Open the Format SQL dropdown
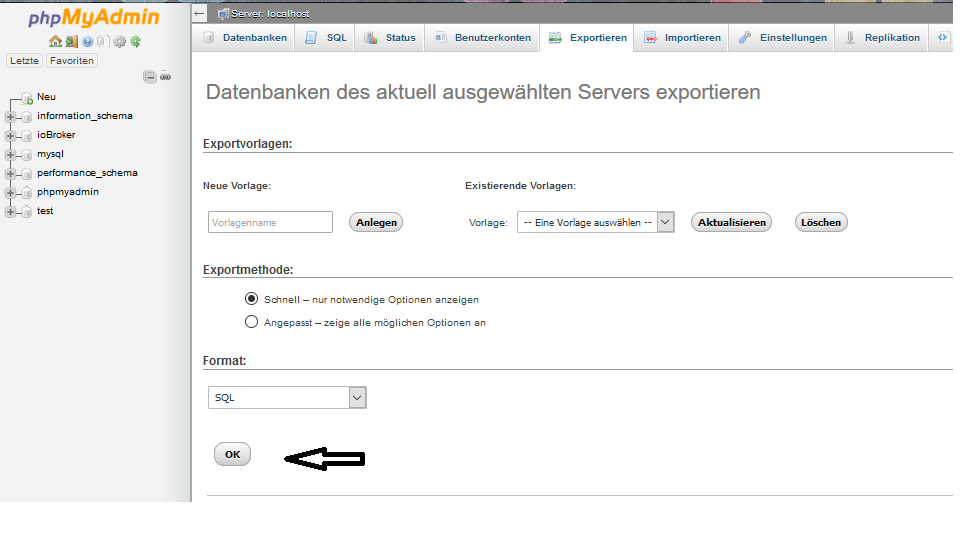This screenshot has width=960, height=540. [x=287, y=397]
